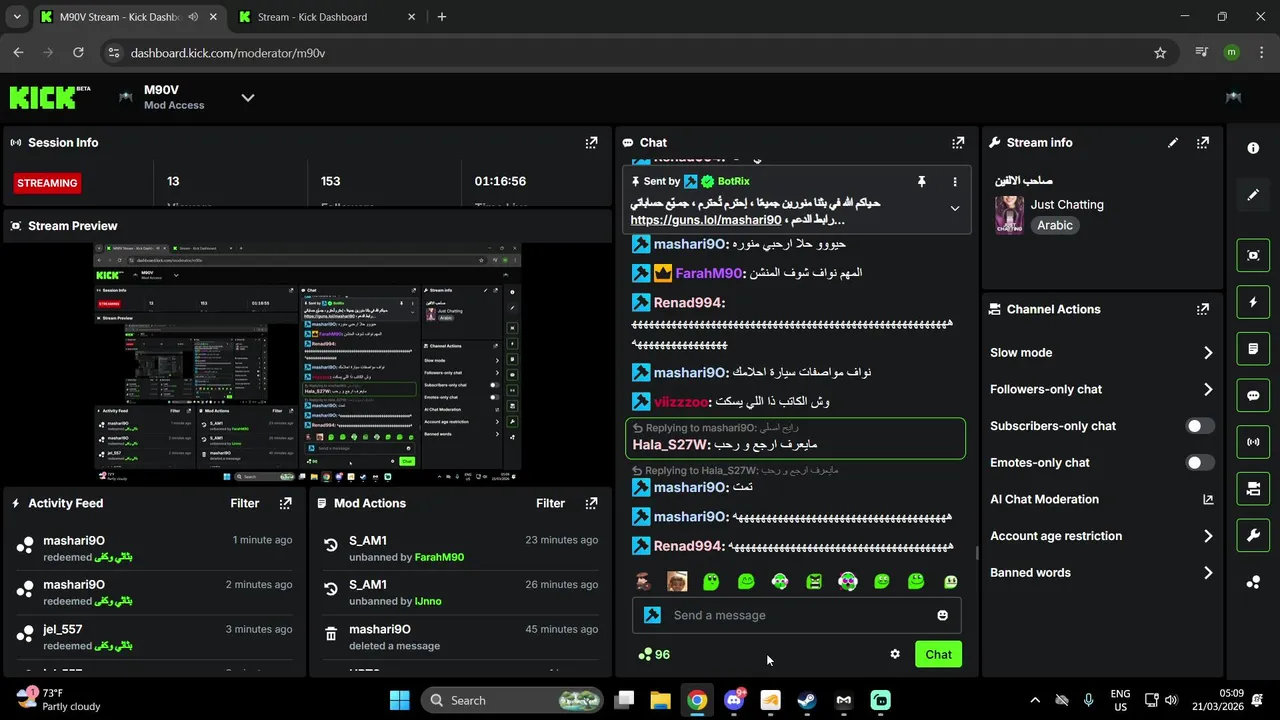Focus the Send a message field
Viewport: 1280px width, 720px height.
click(796, 615)
